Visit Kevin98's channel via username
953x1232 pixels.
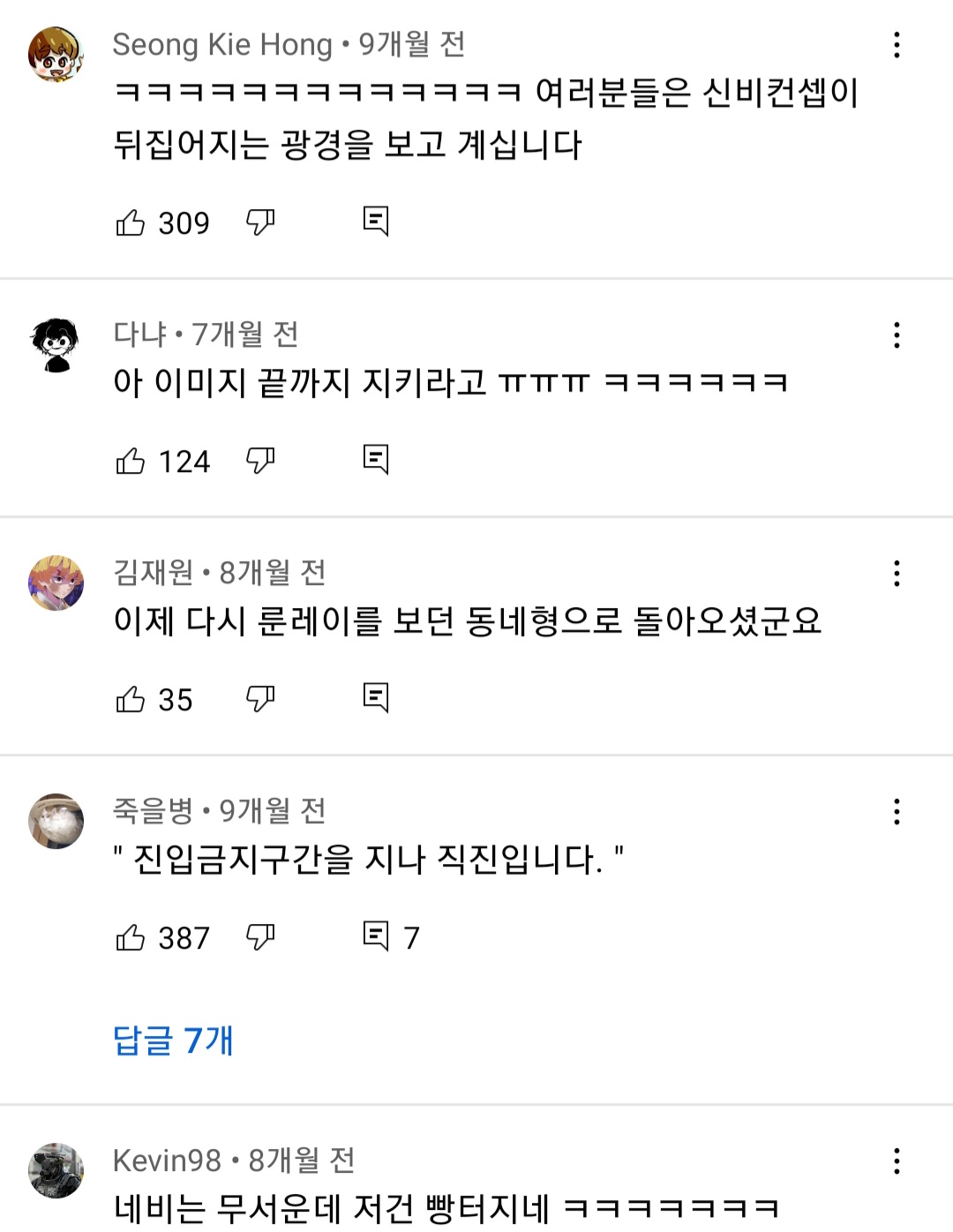click(167, 1161)
